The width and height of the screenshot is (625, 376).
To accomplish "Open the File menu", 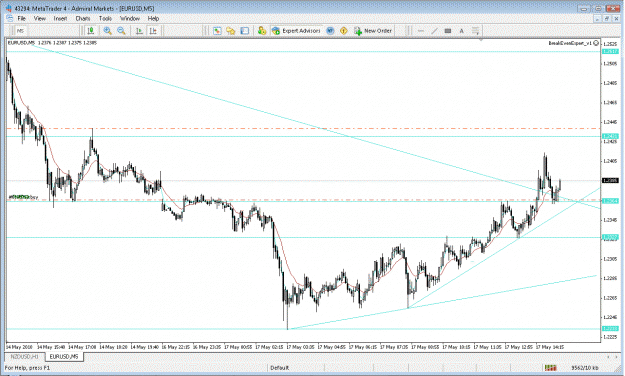I will pos(22,18).
